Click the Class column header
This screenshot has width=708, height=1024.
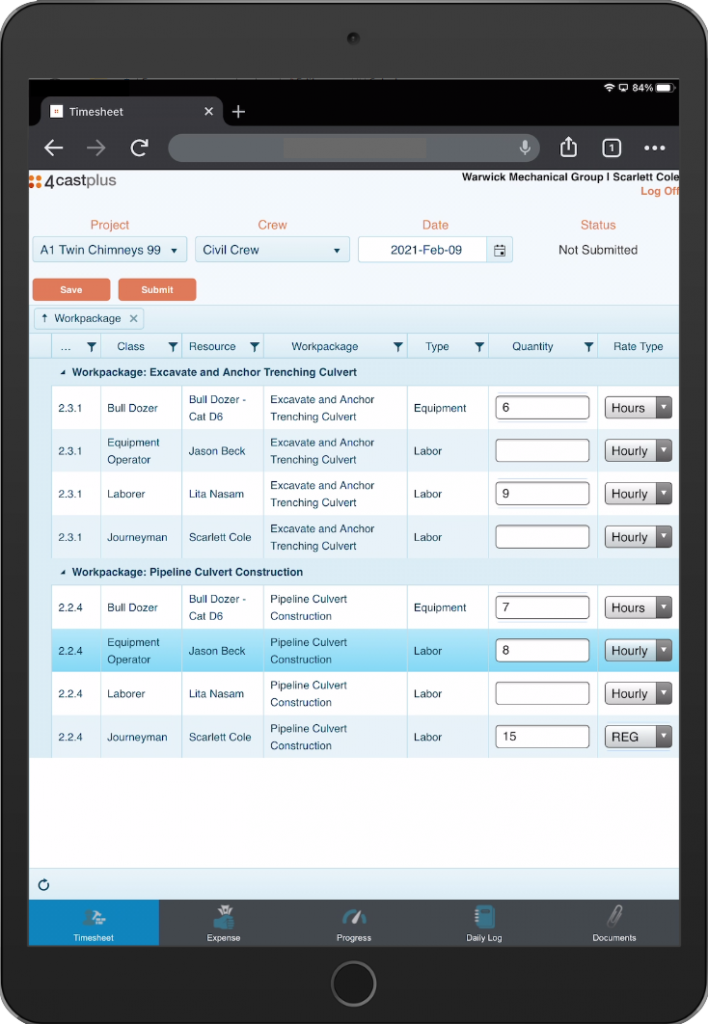(131, 347)
